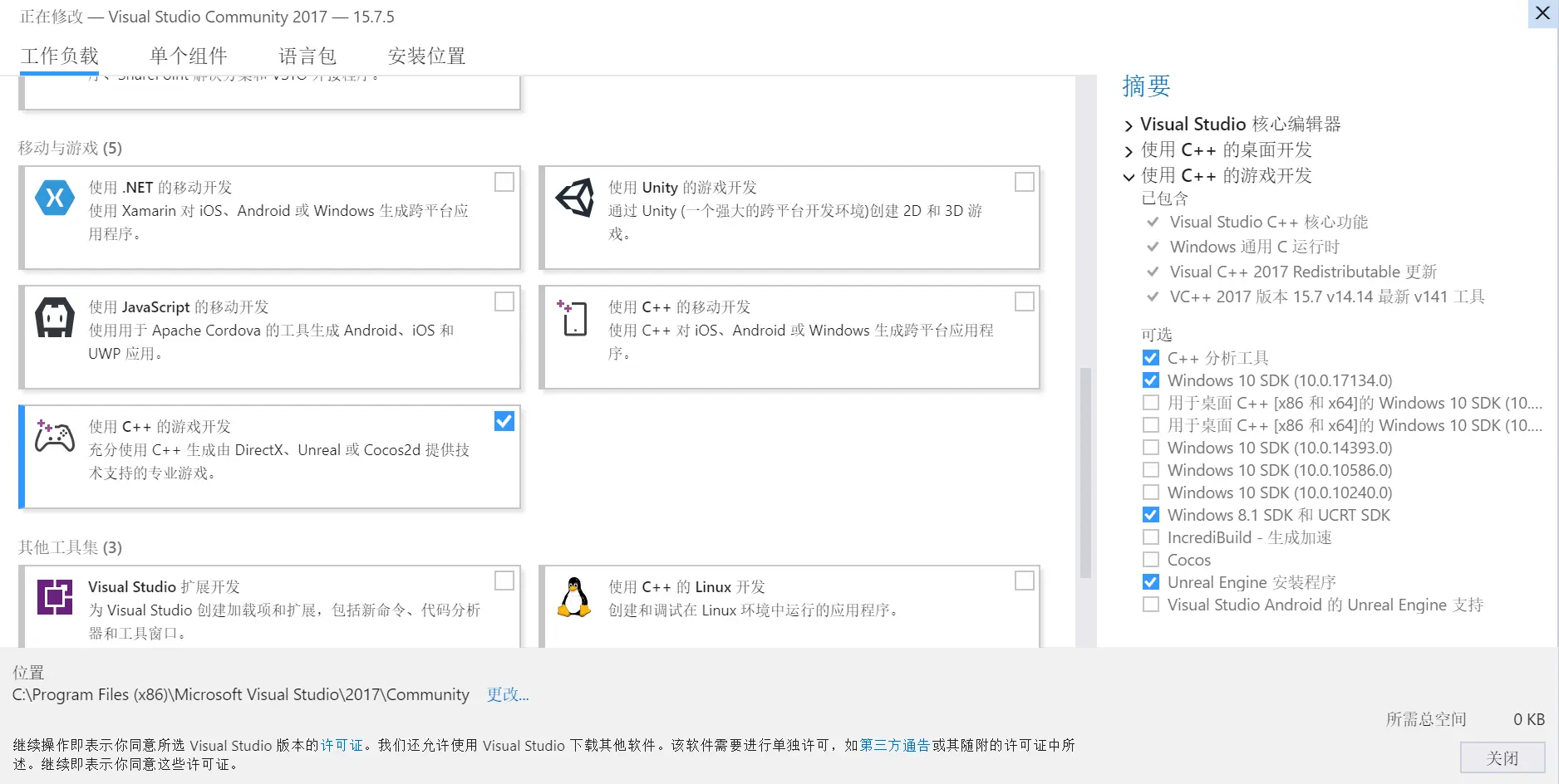
Task: Click the 移动与游戏 (5) section heading
Action: (x=71, y=148)
